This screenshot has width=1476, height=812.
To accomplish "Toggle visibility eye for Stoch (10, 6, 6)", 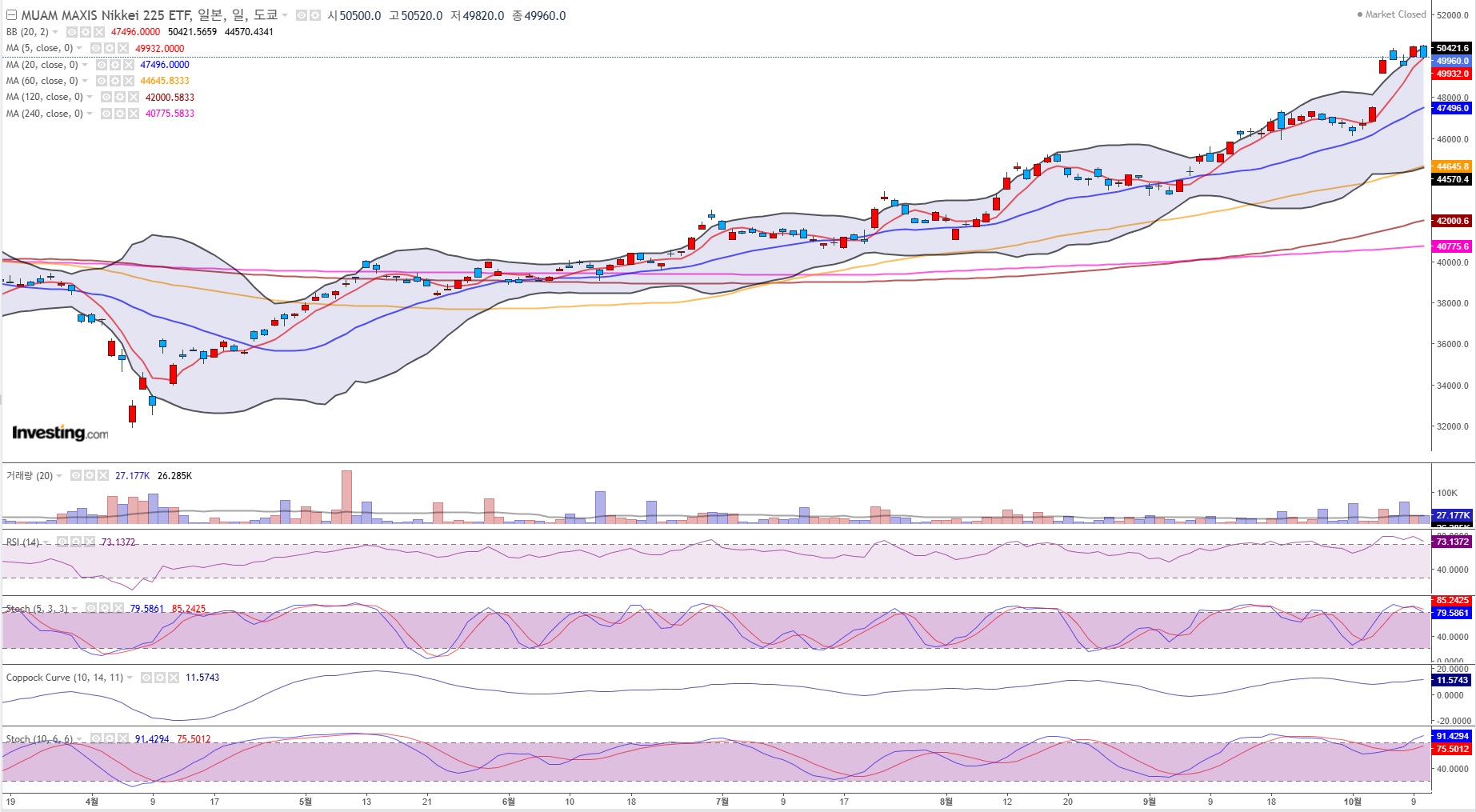I will 95,738.
